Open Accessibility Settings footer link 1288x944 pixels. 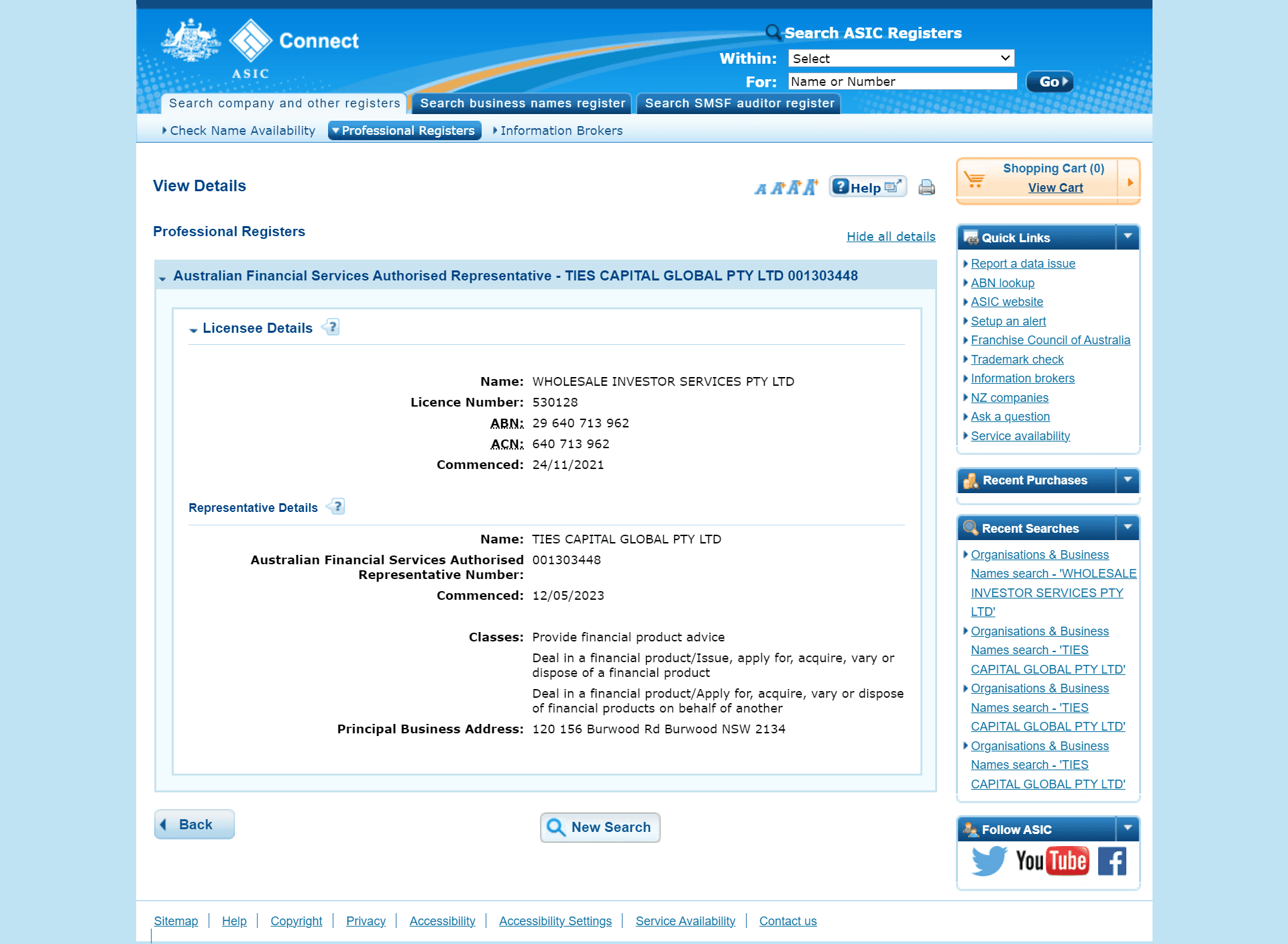555,921
